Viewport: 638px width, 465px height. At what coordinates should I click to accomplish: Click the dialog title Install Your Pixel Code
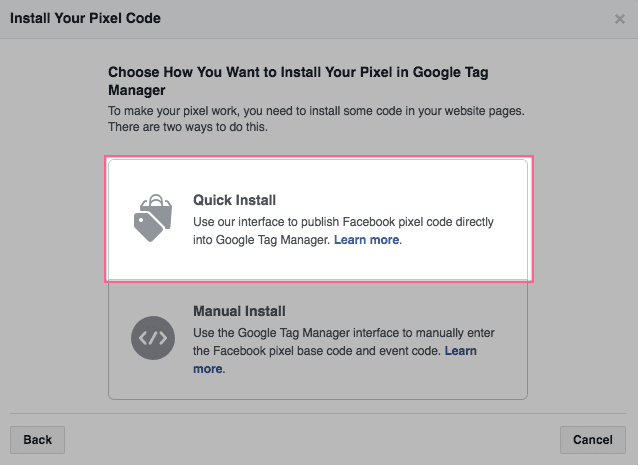point(85,18)
